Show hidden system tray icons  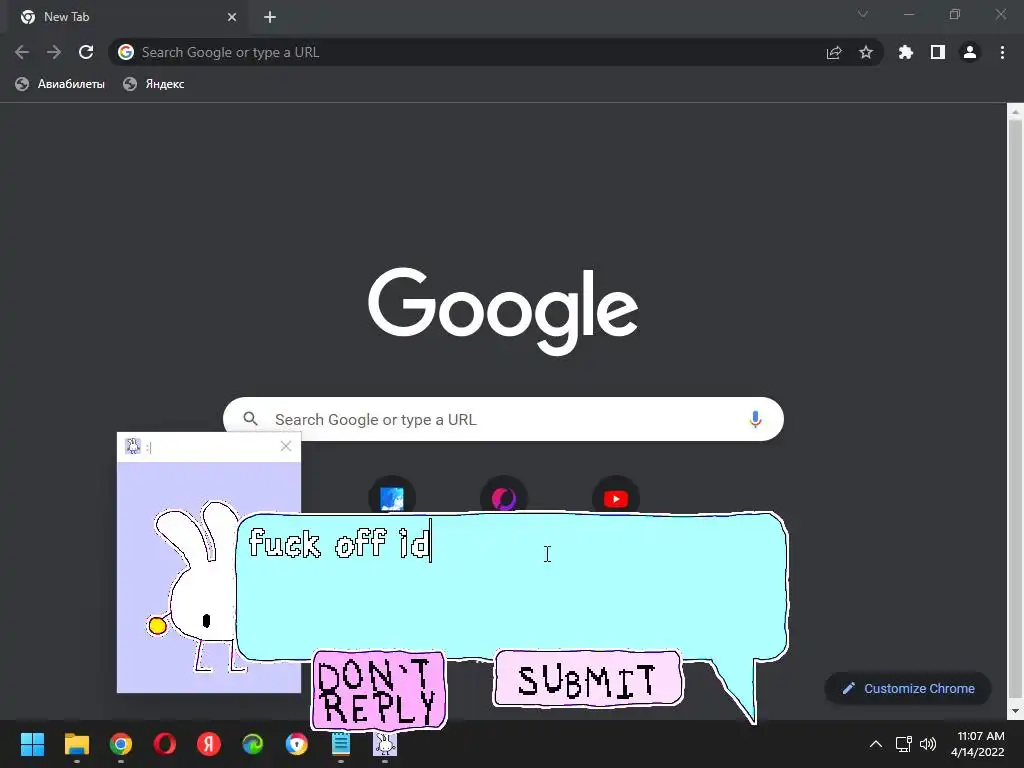coord(876,744)
